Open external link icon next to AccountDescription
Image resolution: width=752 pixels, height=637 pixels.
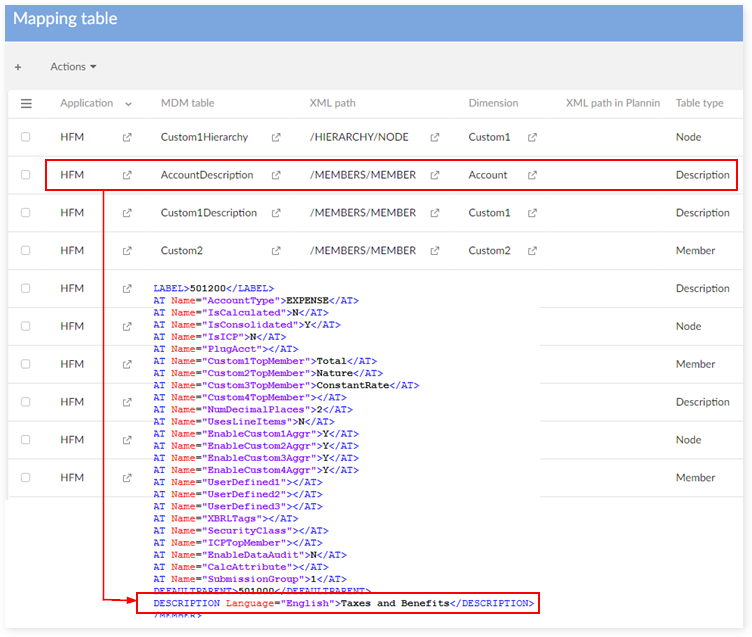276,175
